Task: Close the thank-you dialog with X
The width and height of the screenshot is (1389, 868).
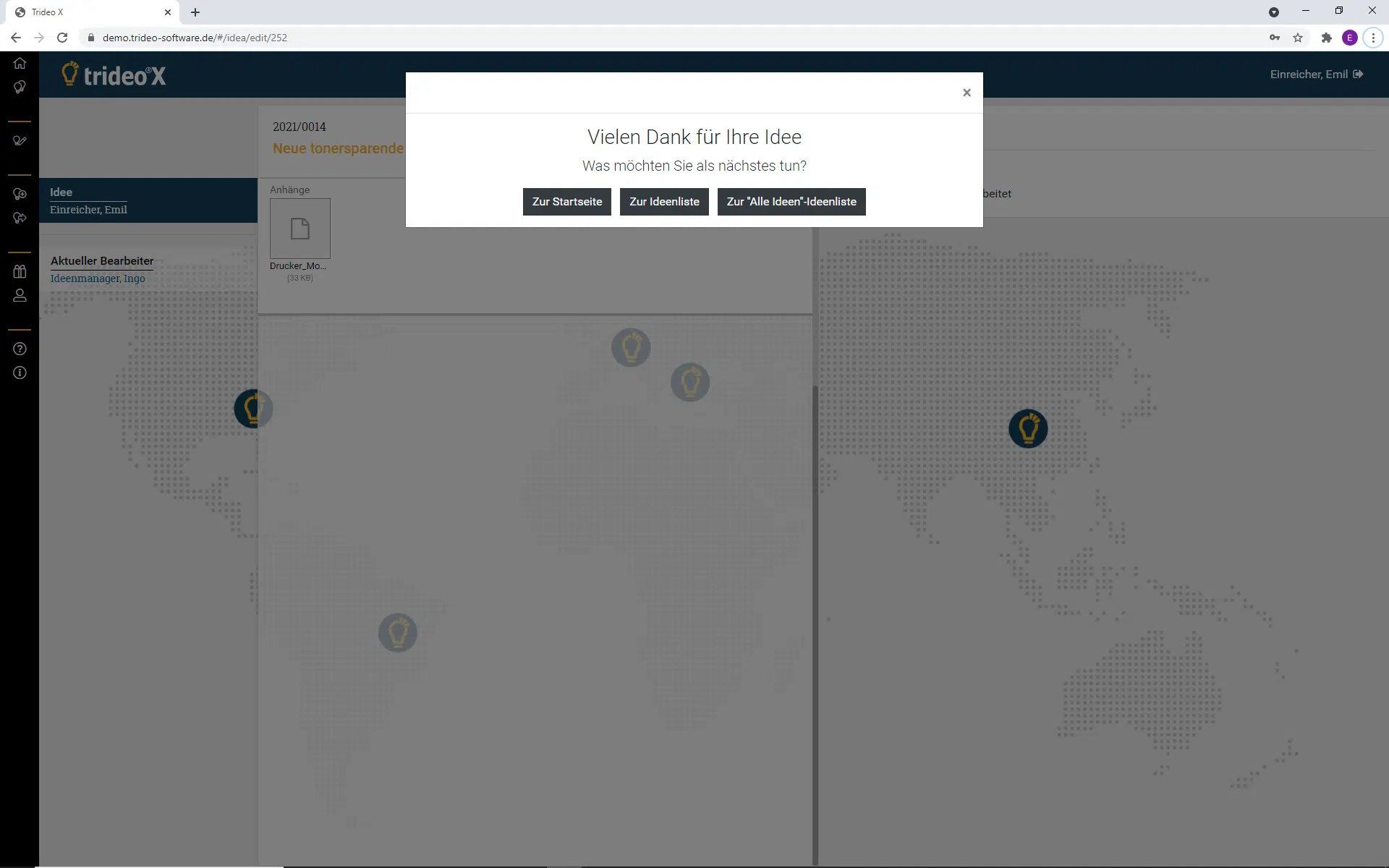Action: point(967,93)
